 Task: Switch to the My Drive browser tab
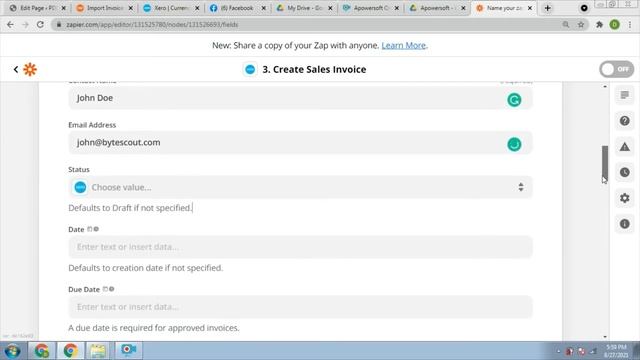tap(304, 8)
